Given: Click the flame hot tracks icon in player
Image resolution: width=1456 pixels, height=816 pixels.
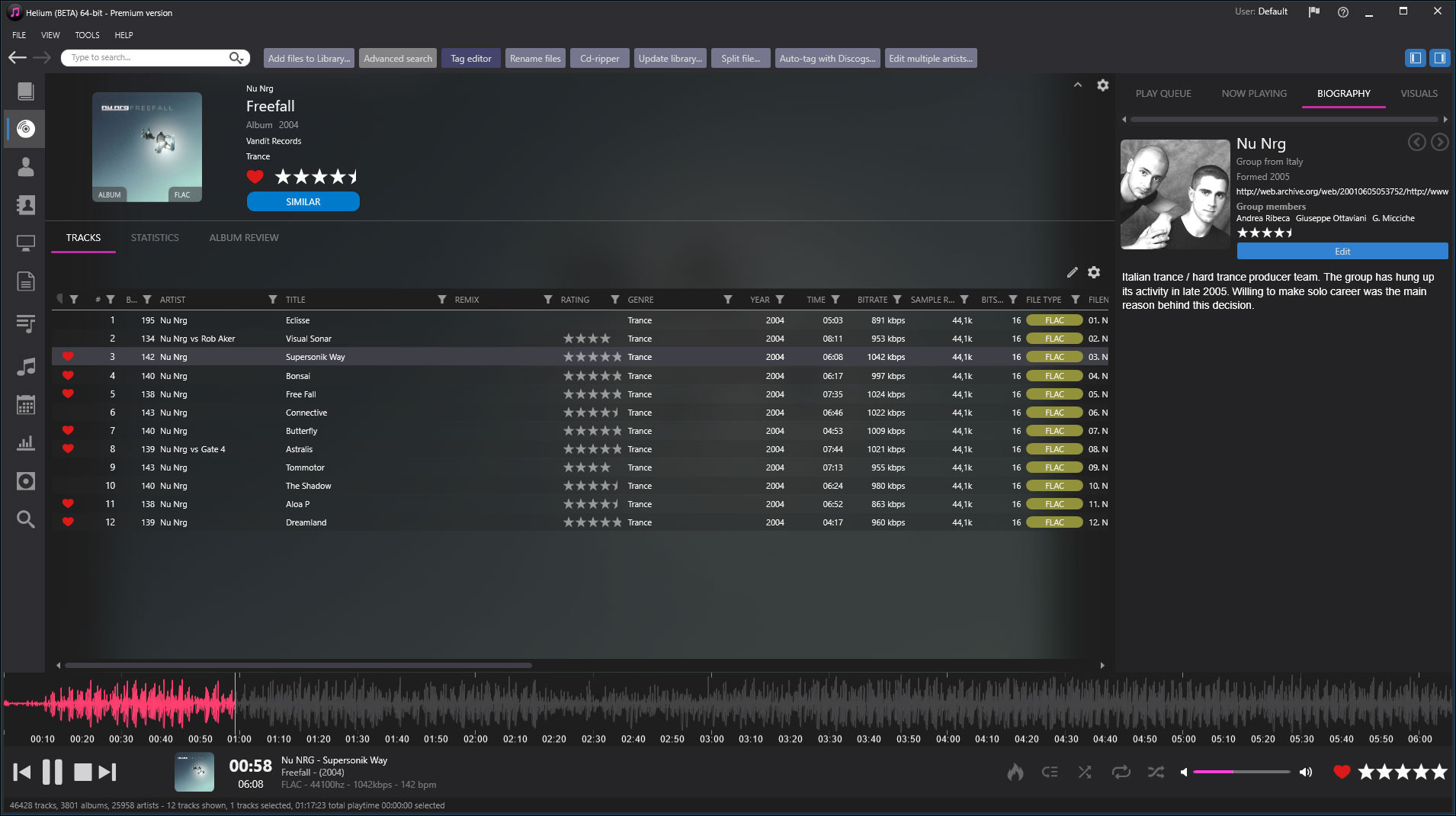Looking at the screenshot, I should pyautogui.click(x=1015, y=772).
